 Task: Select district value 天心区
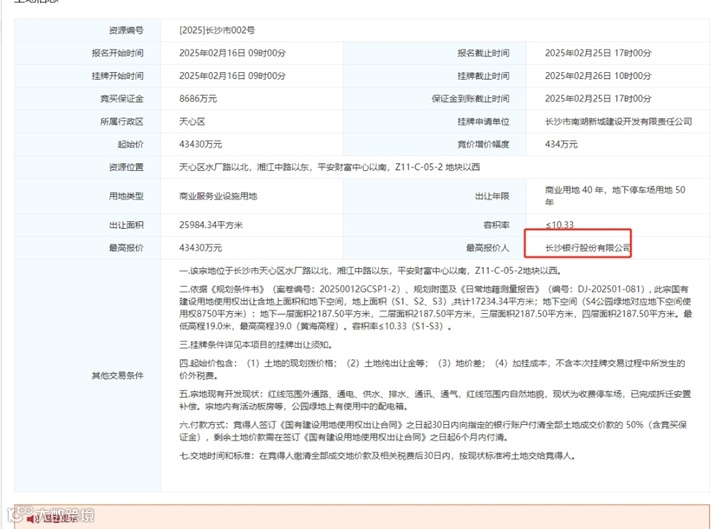coord(192,122)
